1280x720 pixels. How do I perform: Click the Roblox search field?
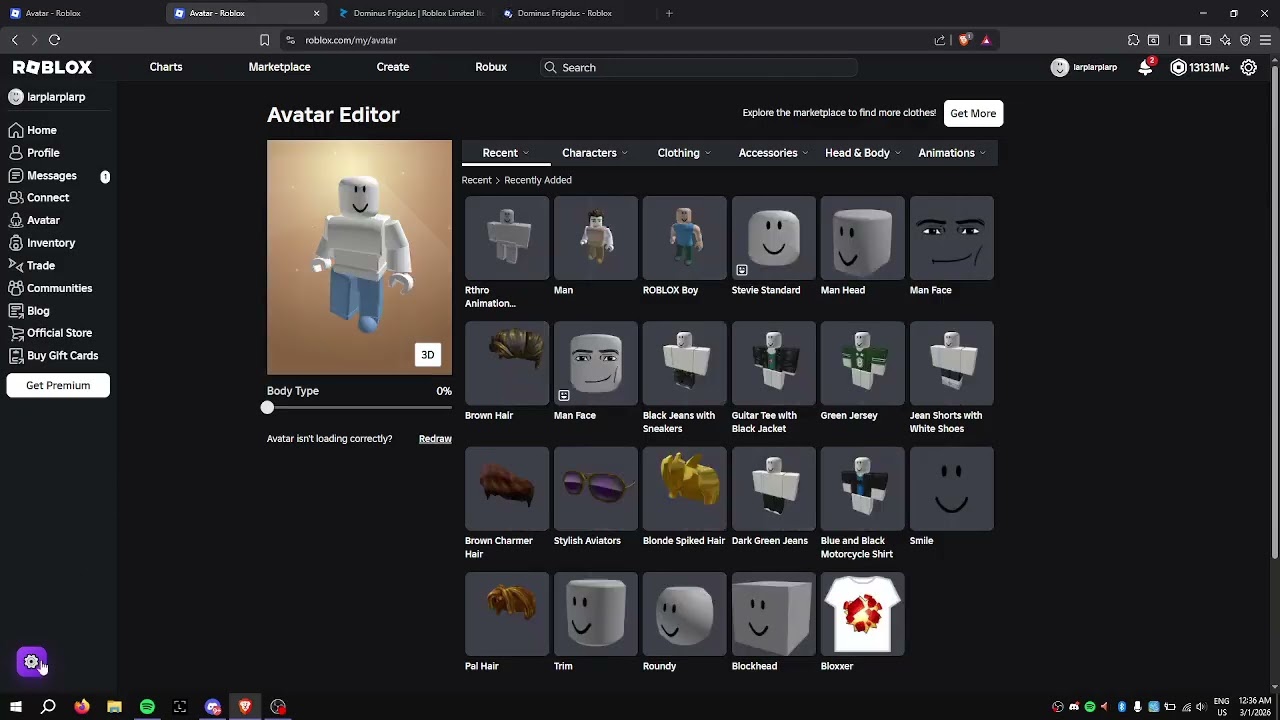pos(699,67)
